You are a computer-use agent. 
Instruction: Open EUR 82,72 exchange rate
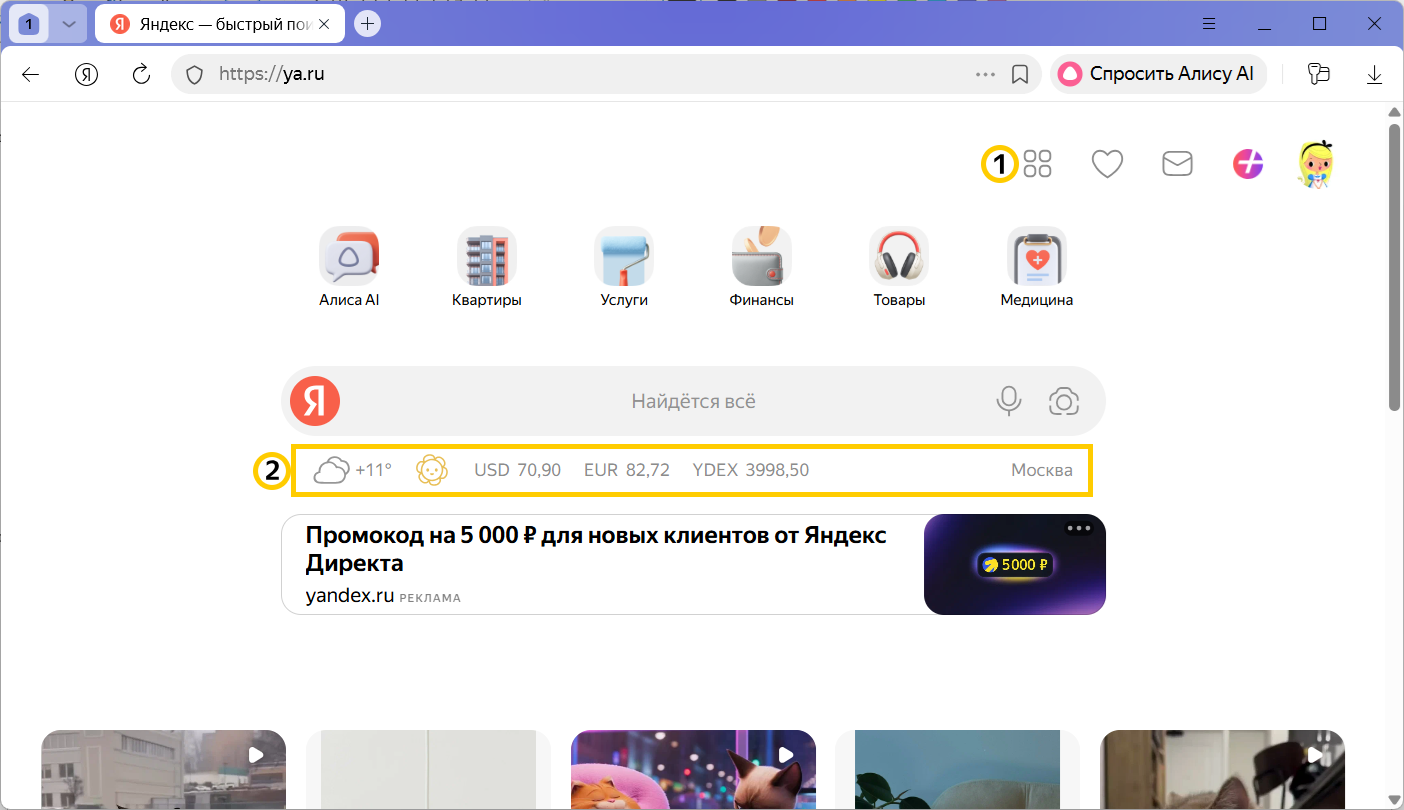(627, 470)
